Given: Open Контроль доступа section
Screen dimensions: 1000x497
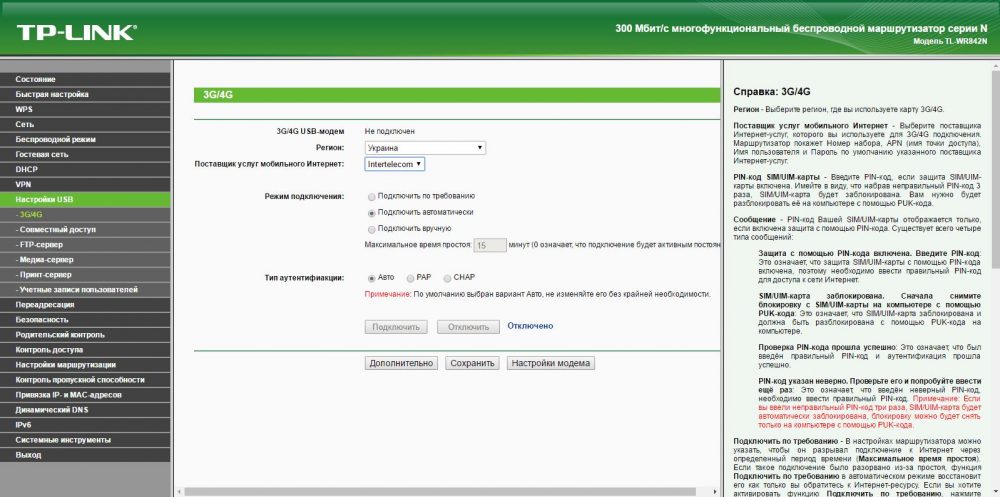Looking at the screenshot, I should coord(85,350).
